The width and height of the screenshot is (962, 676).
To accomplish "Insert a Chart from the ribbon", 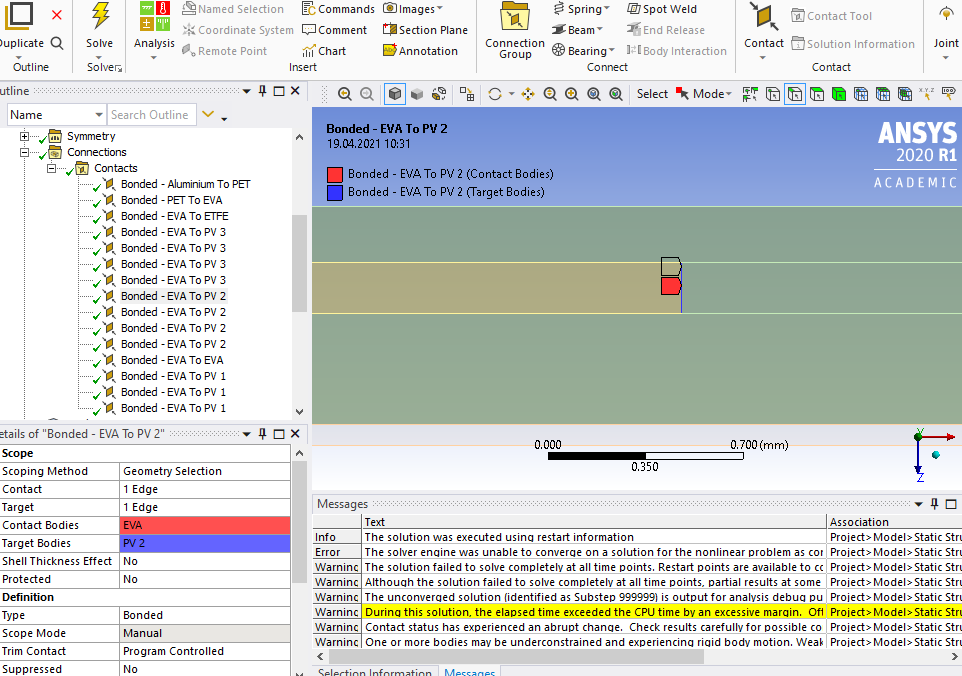I will point(324,51).
